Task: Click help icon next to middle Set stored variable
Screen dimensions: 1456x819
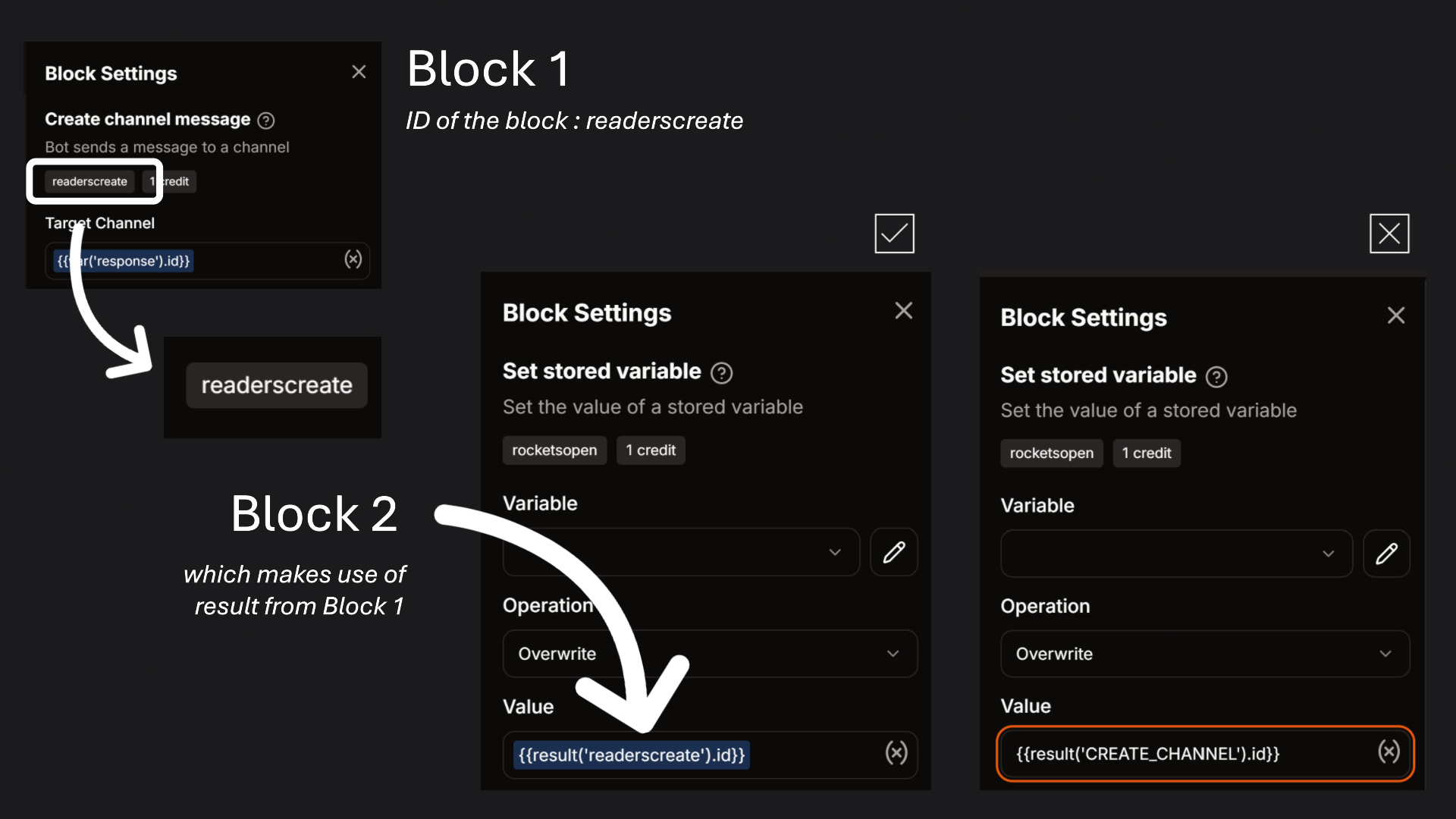Action: click(721, 373)
